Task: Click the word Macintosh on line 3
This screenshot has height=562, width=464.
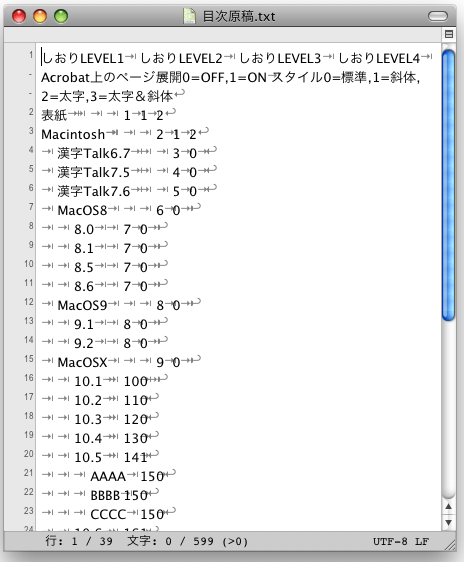Action: click(73, 134)
